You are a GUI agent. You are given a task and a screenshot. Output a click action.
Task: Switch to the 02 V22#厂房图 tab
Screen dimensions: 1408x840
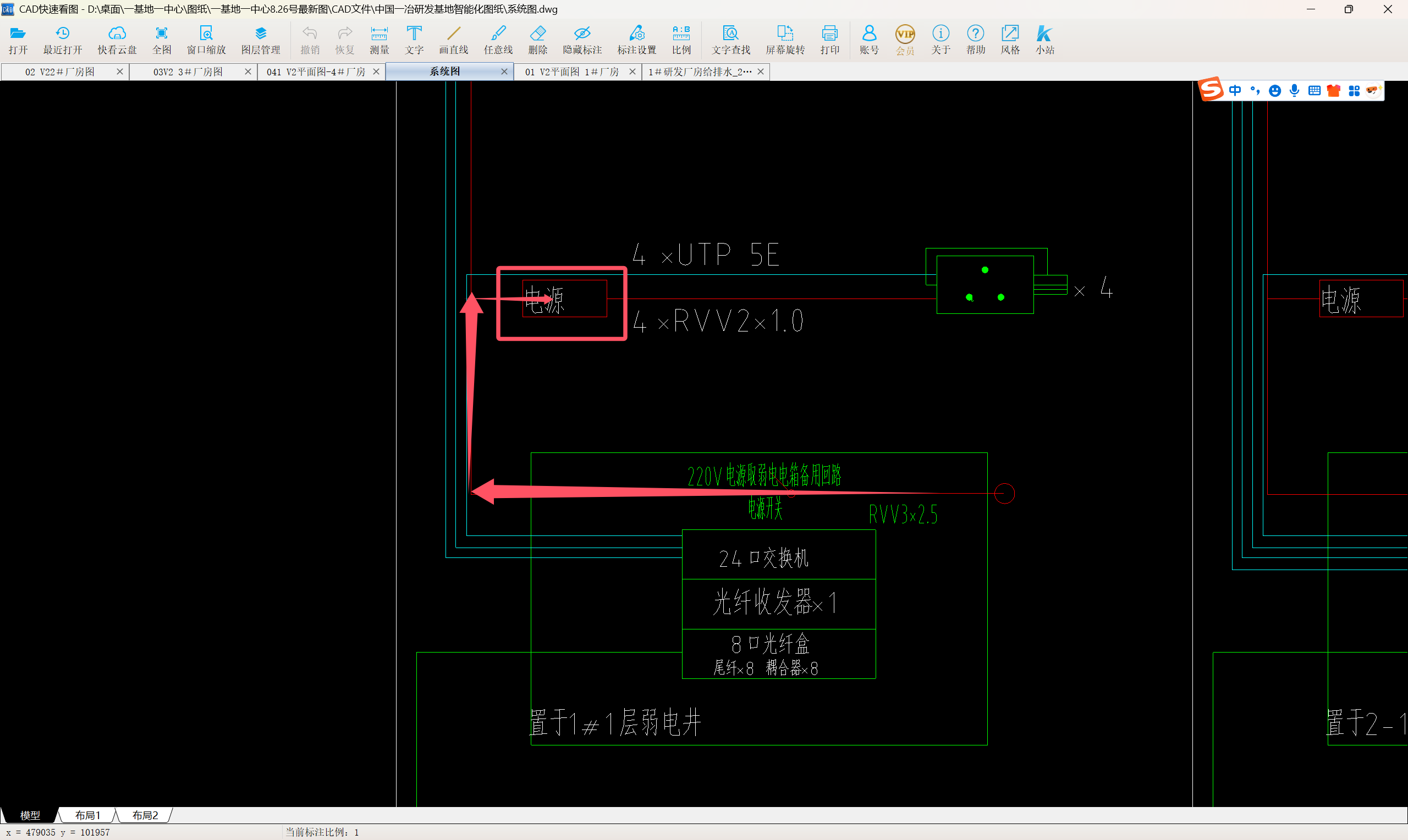[x=60, y=72]
